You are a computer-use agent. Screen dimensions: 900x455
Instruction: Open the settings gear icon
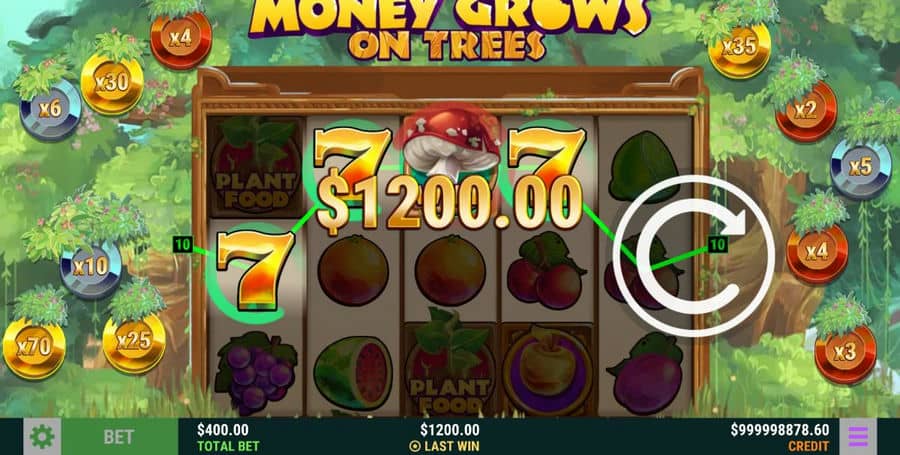click(x=42, y=437)
